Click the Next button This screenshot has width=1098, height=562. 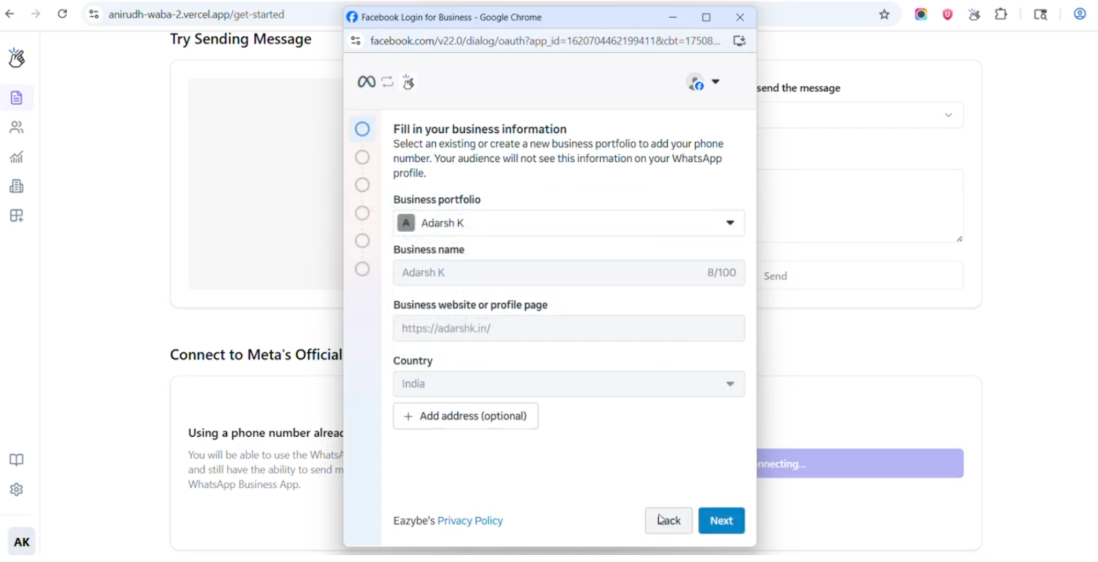(x=721, y=521)
